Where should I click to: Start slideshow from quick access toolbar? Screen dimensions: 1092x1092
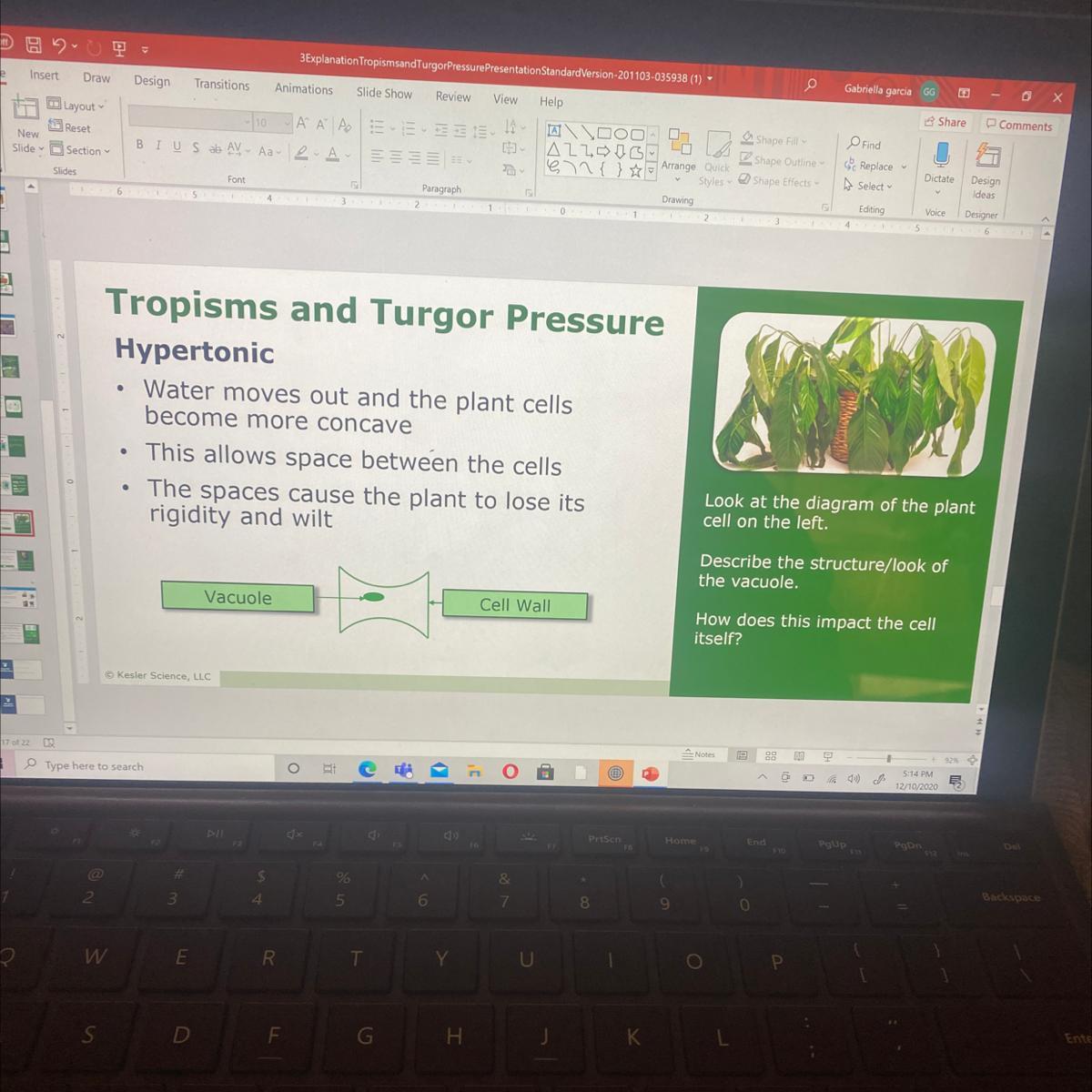118,47
